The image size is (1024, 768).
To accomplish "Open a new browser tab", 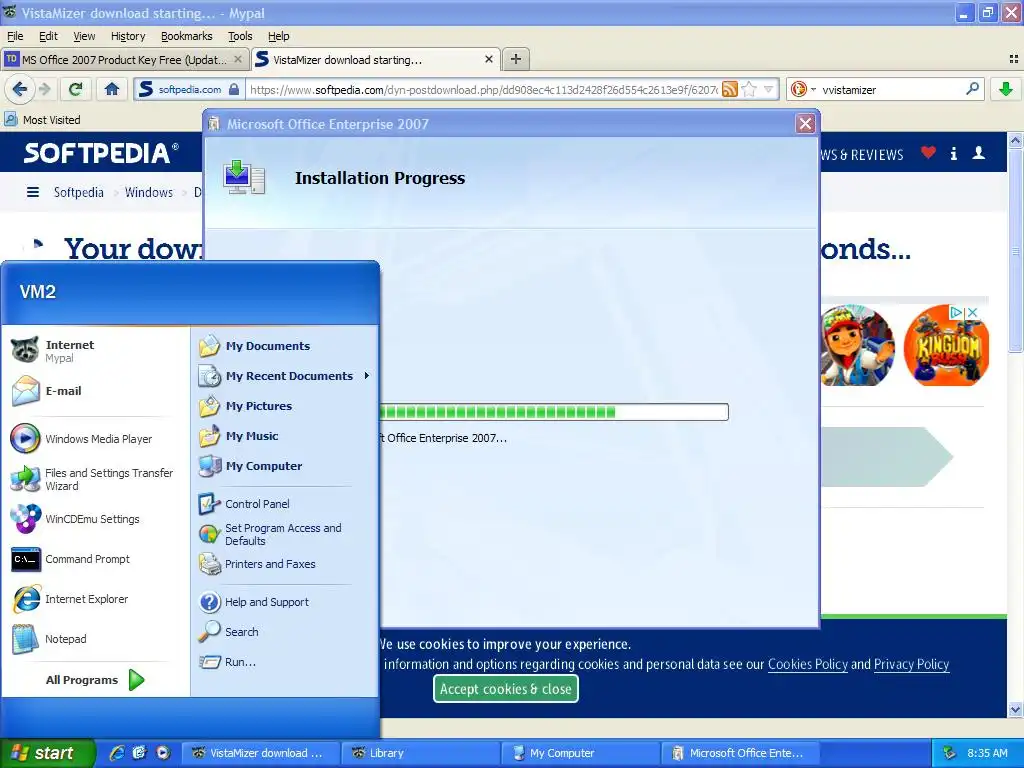I will pos(516,59).
